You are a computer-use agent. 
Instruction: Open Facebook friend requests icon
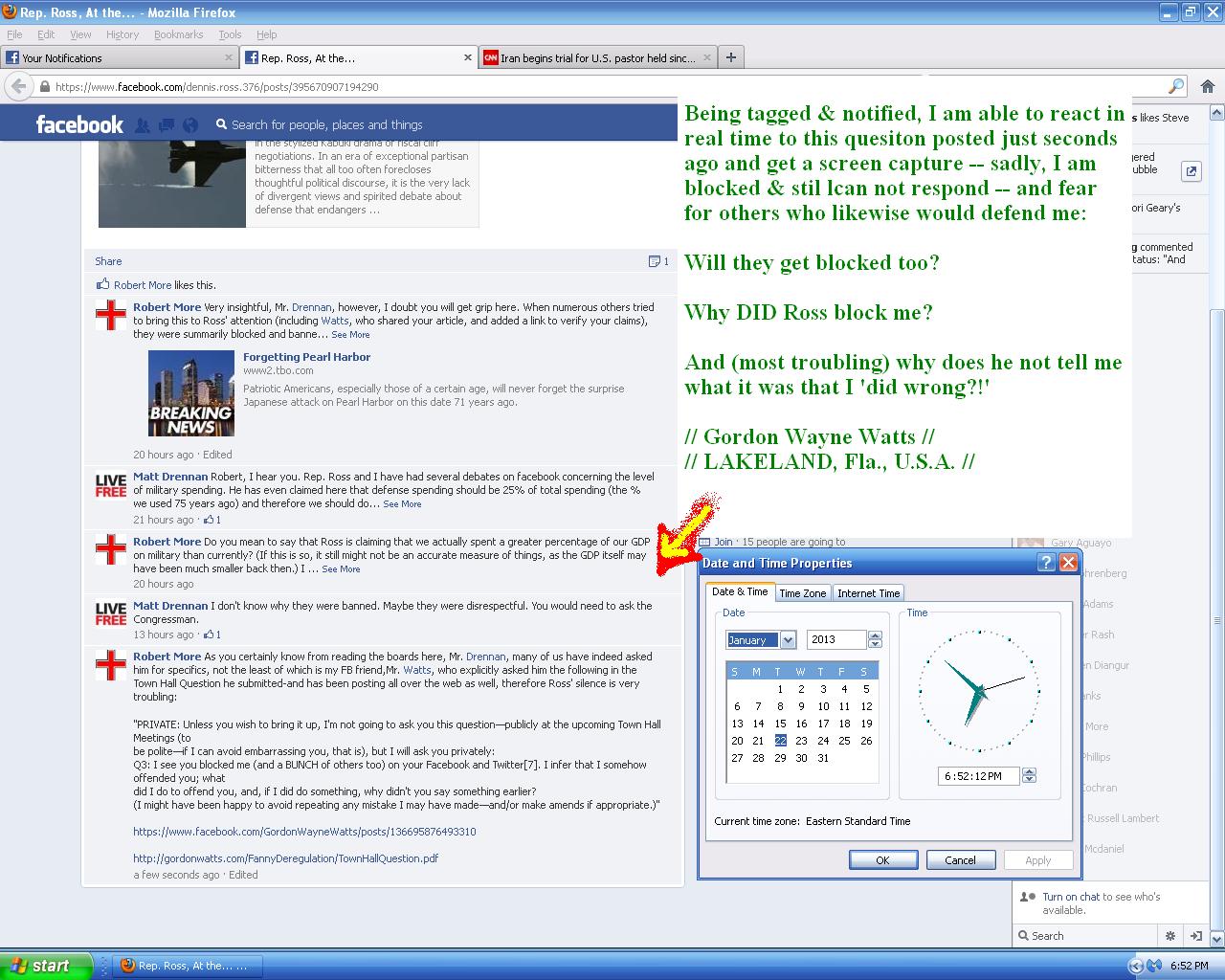click(143, 124)
